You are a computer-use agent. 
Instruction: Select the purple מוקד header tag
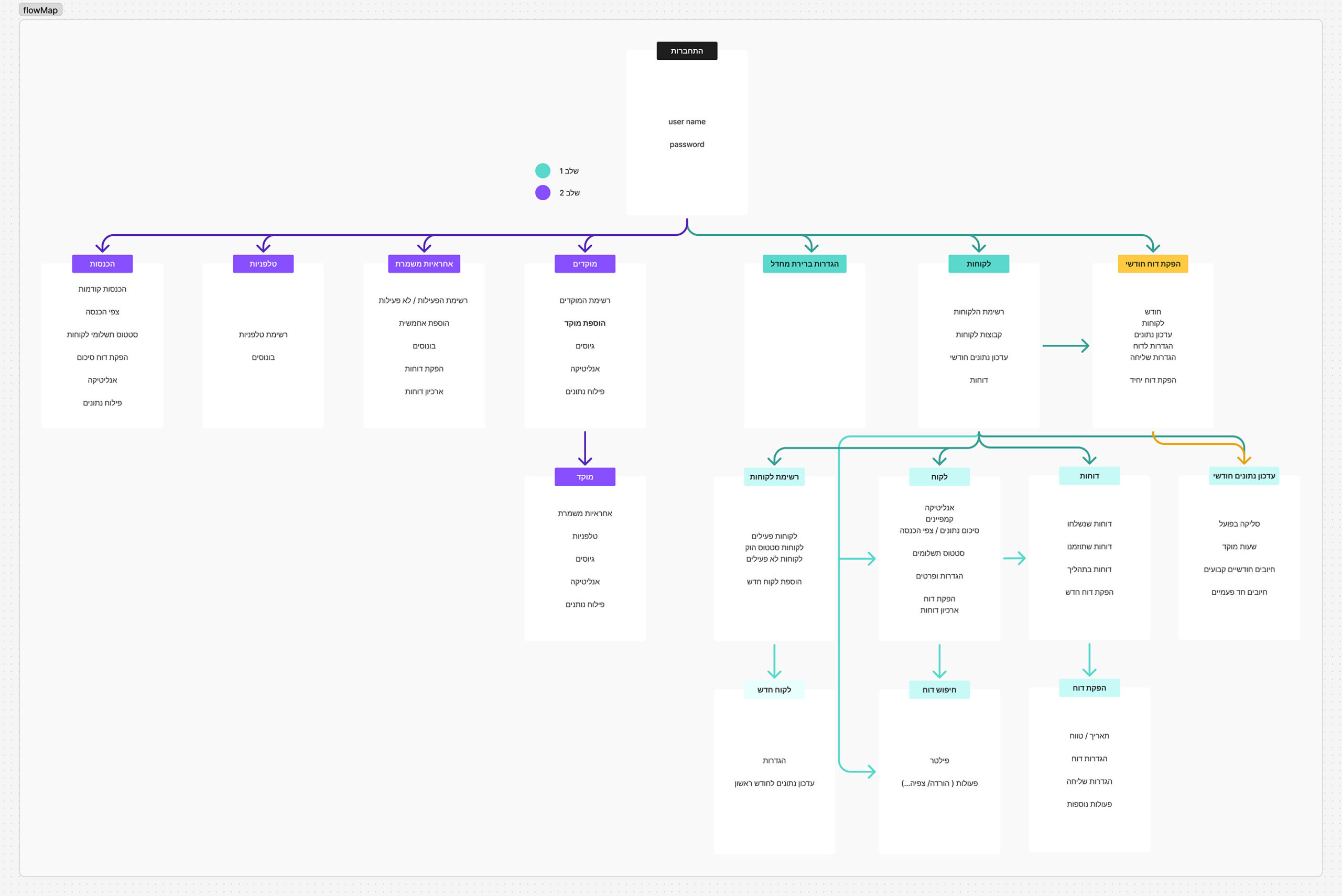click(x=585, y=477)
